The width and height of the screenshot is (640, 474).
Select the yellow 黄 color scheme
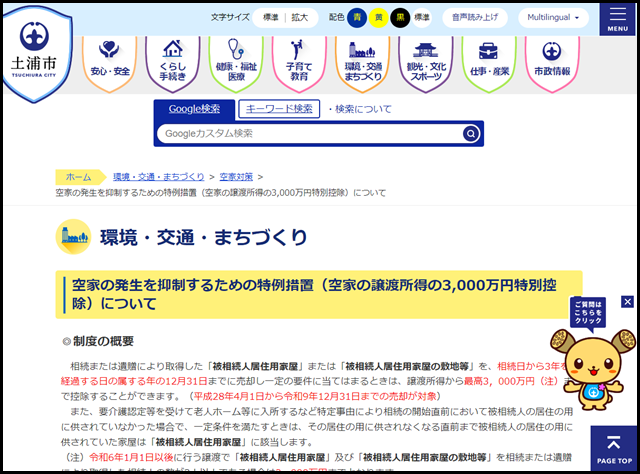378,18
